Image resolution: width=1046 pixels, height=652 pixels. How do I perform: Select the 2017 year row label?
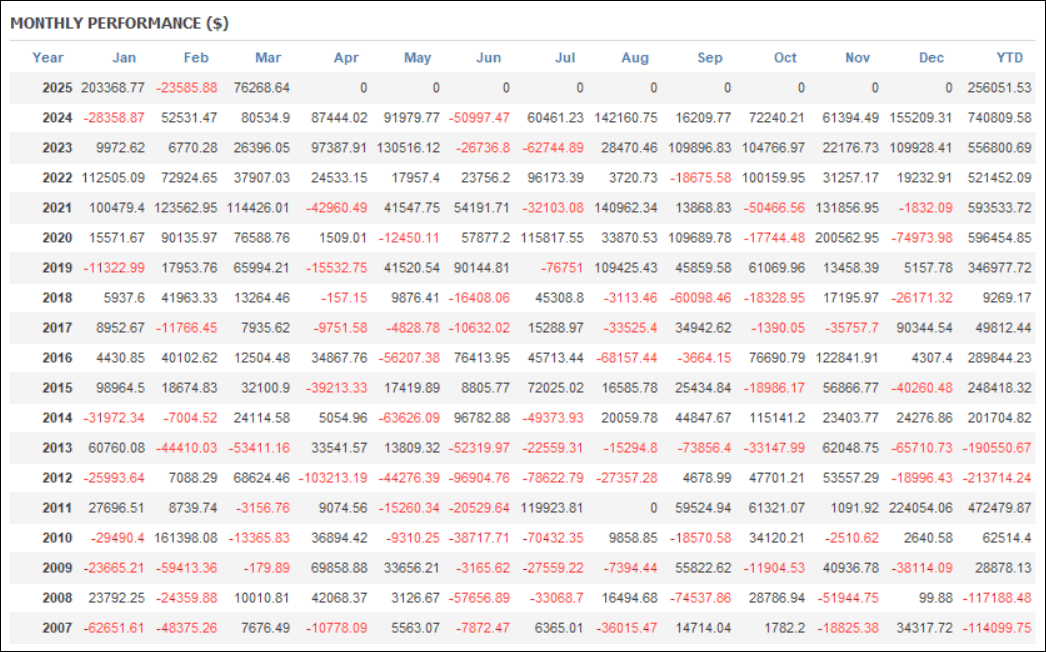(x=57, y=328)
